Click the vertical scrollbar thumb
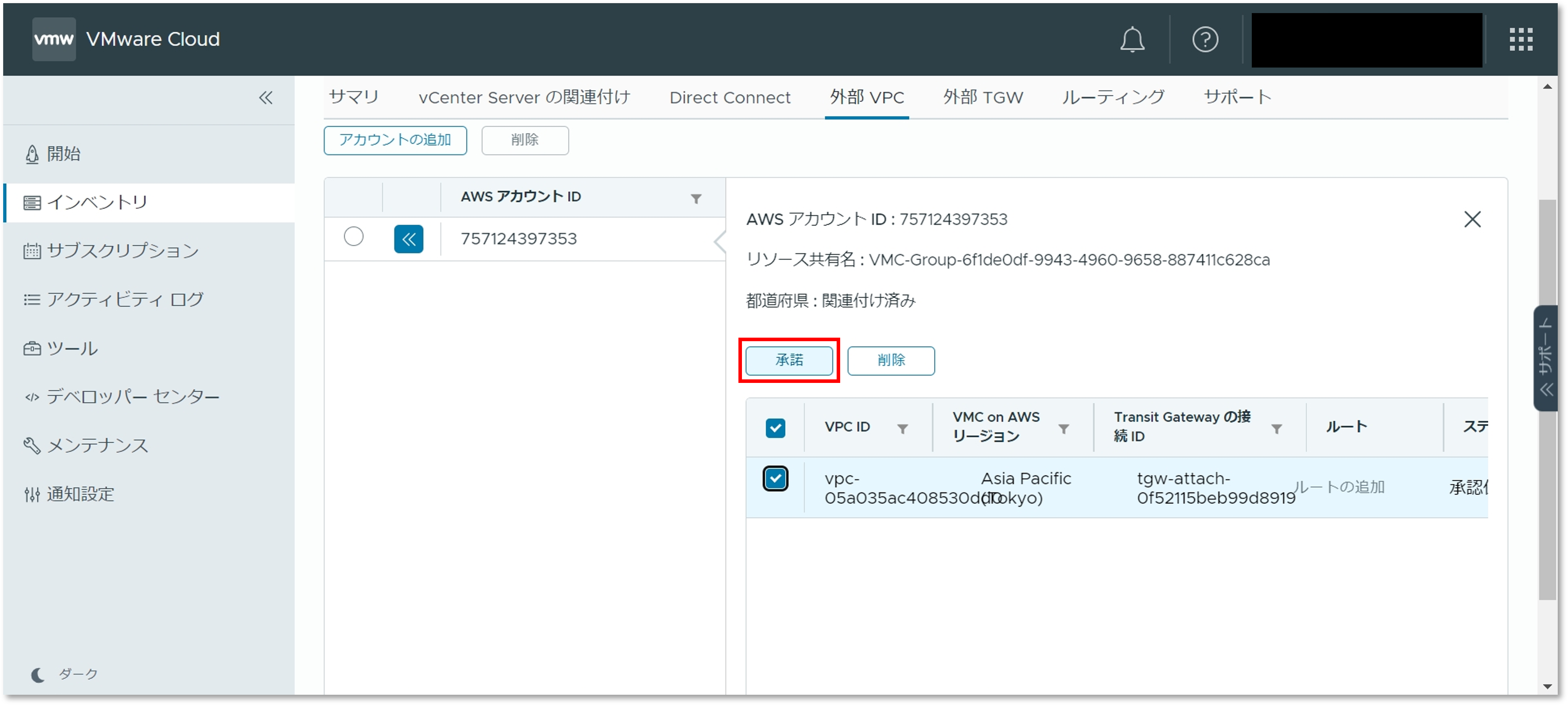Viewport: 1568px width, 705px height. tap(1547, 399)
